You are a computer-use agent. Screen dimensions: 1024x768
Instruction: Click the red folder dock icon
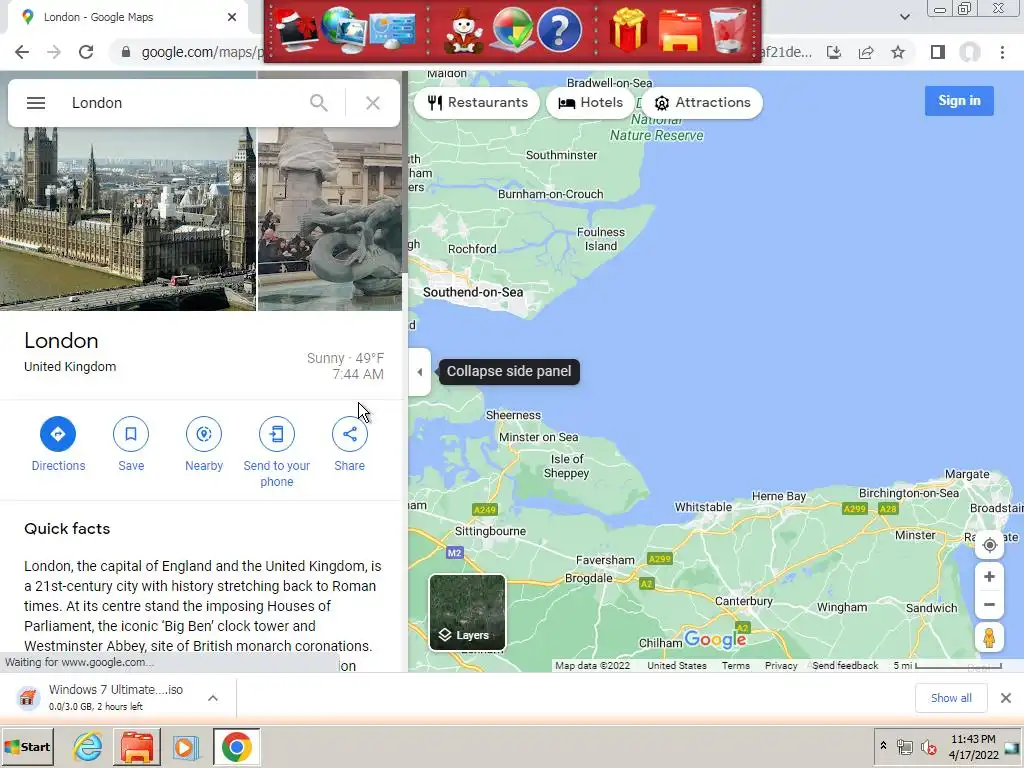tap(680, 31)
